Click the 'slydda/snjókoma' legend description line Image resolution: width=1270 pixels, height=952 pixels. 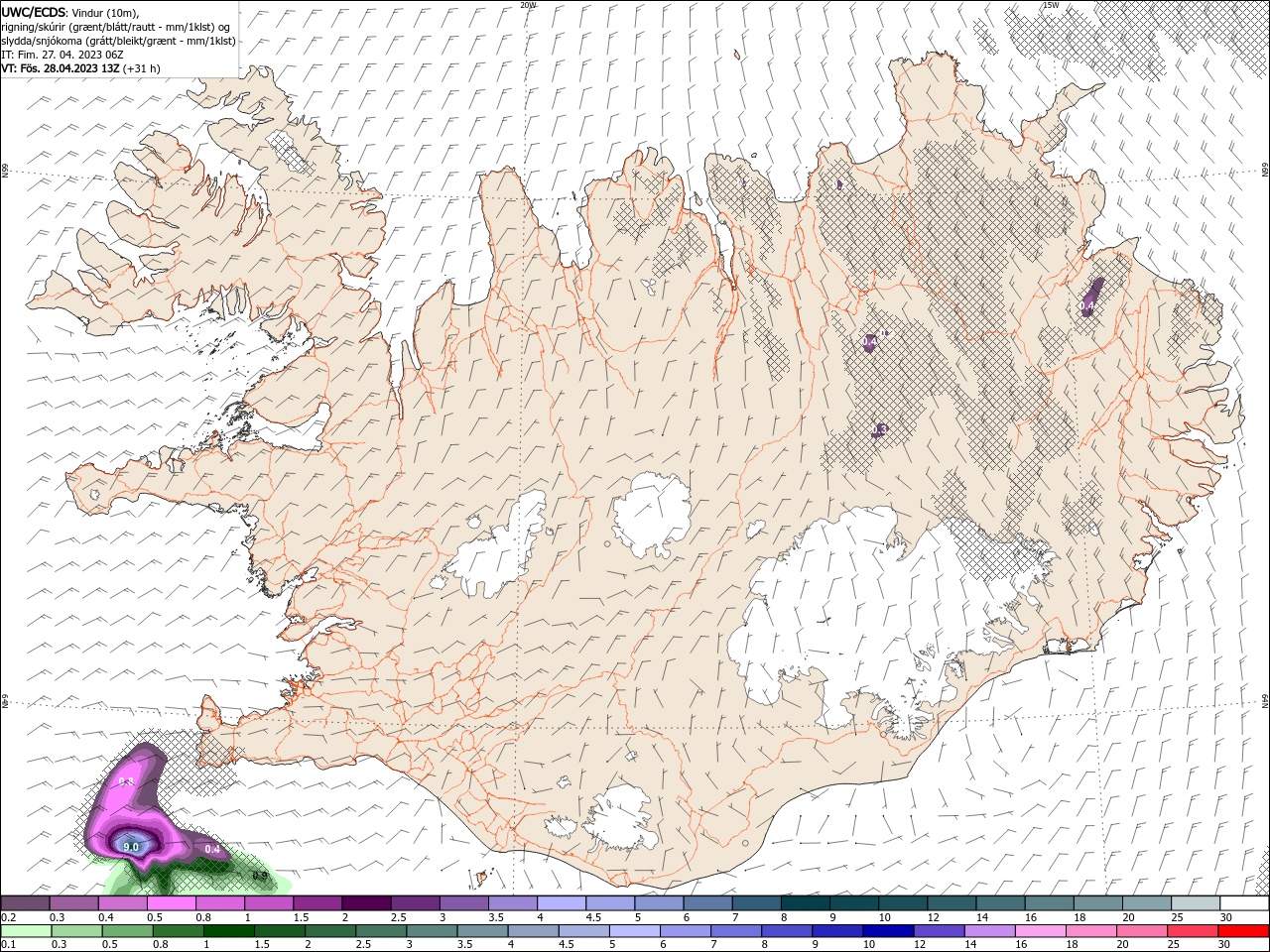(x=118, y=41)
